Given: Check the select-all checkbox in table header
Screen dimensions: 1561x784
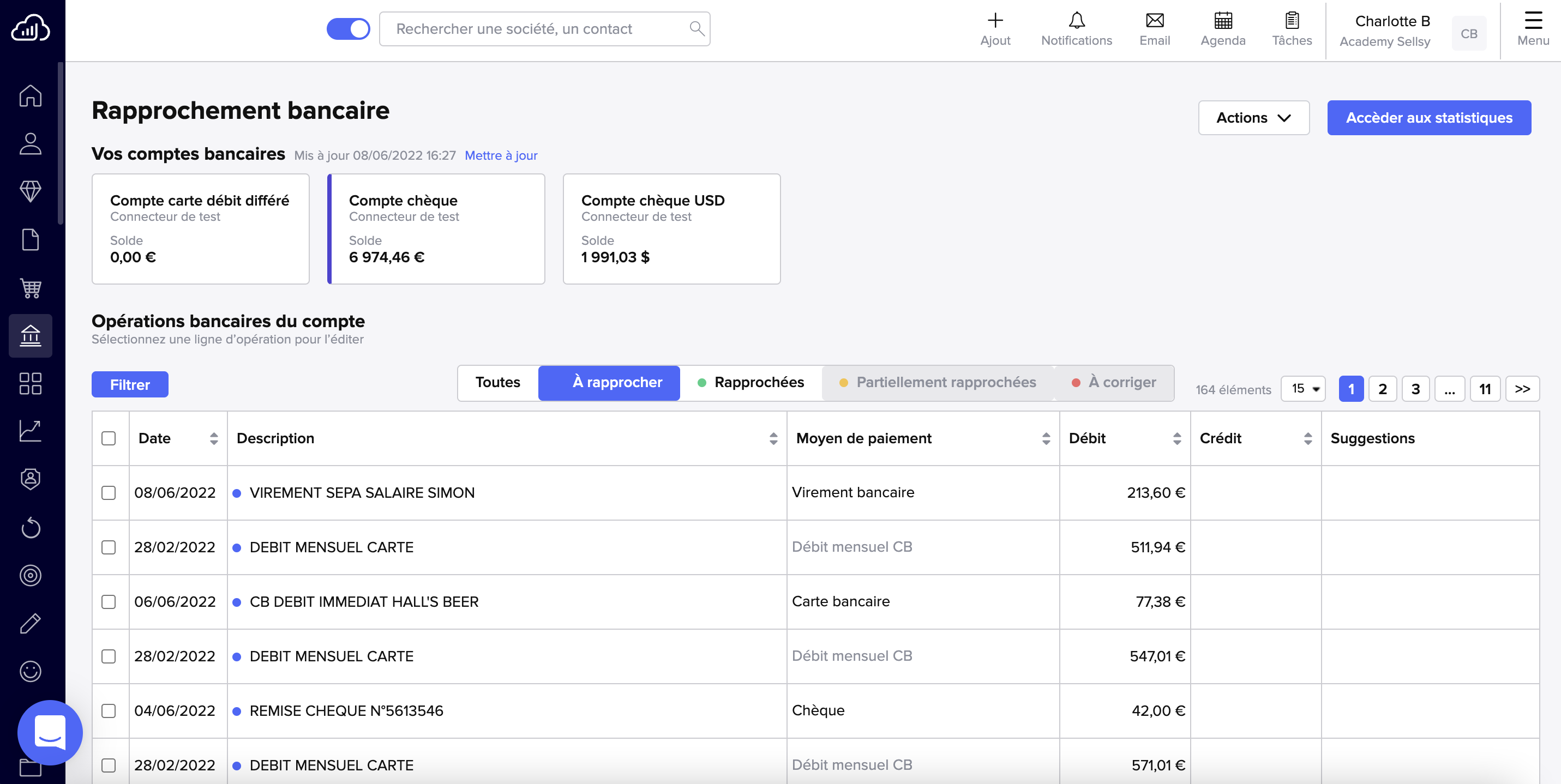Looking at the screenshot, I should (x=110, y=438).
